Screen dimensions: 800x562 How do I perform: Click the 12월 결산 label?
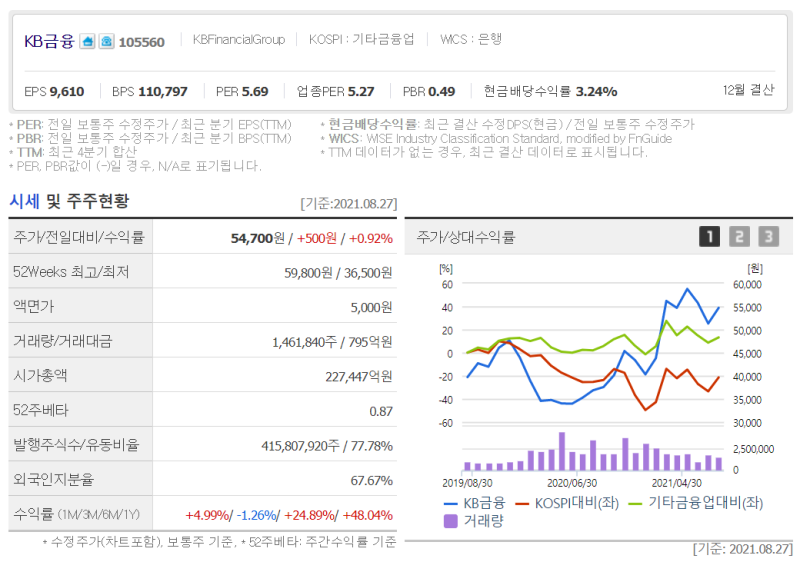tap(748, 90)
